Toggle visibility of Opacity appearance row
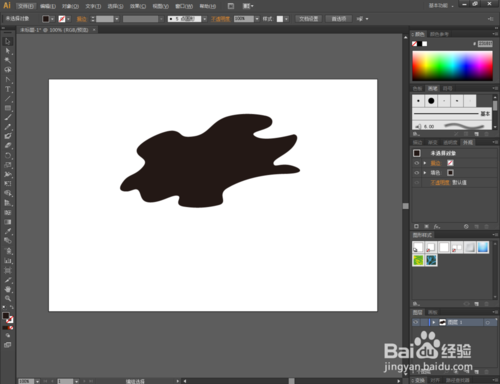This screenshot has width=500, height=384. [417, 183]
